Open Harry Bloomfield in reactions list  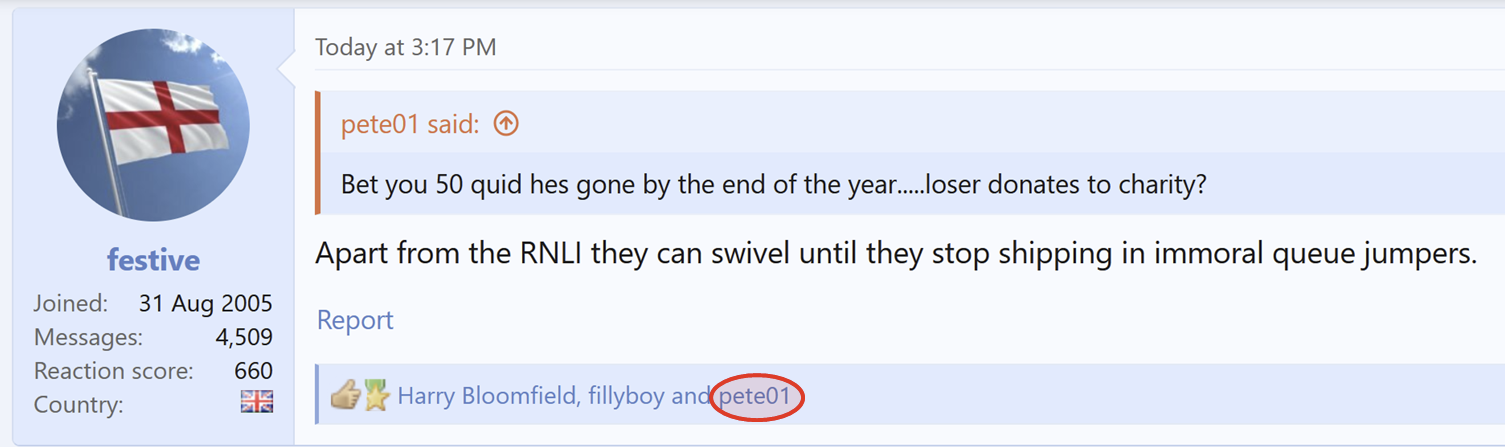(x=487, y=396)
